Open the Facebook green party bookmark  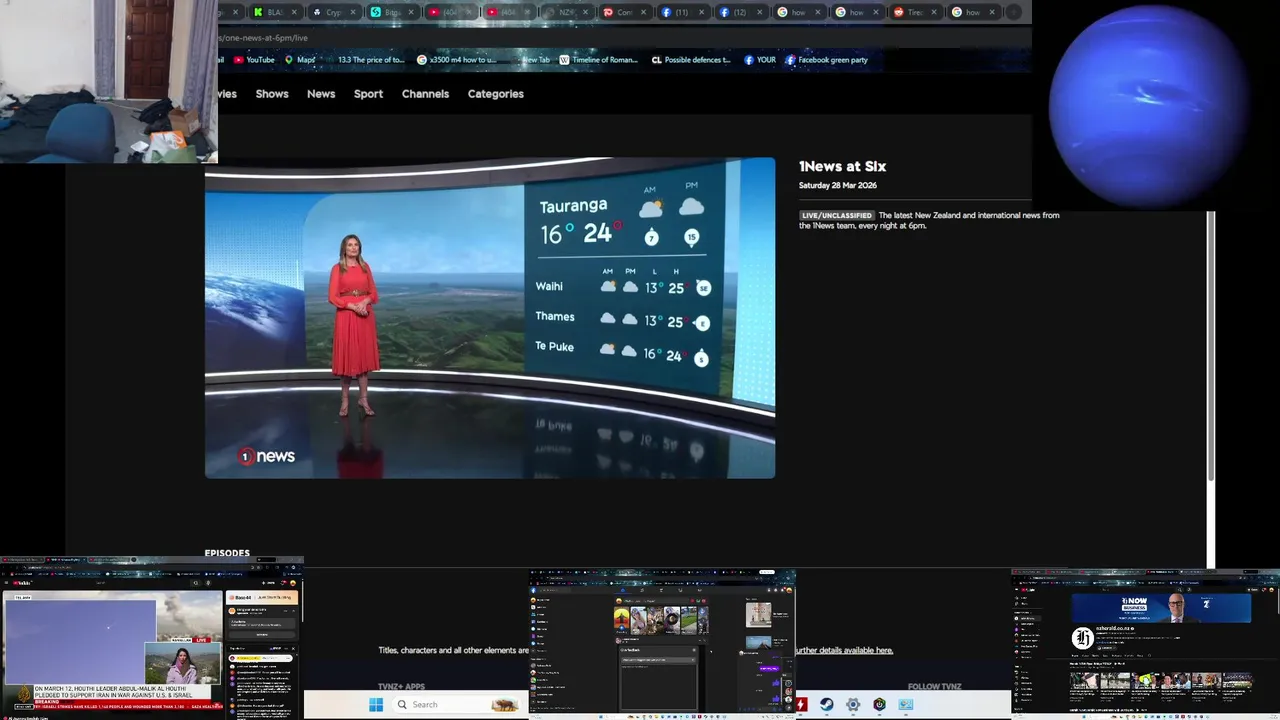(x=826, y=60)
